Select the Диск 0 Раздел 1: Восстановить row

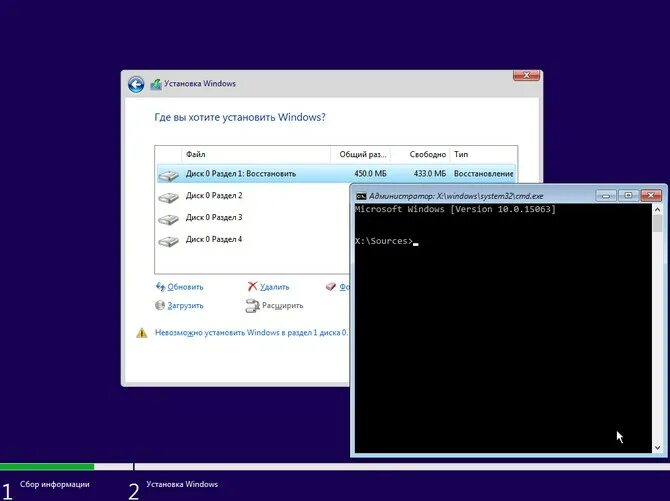(x=336, y=174)
